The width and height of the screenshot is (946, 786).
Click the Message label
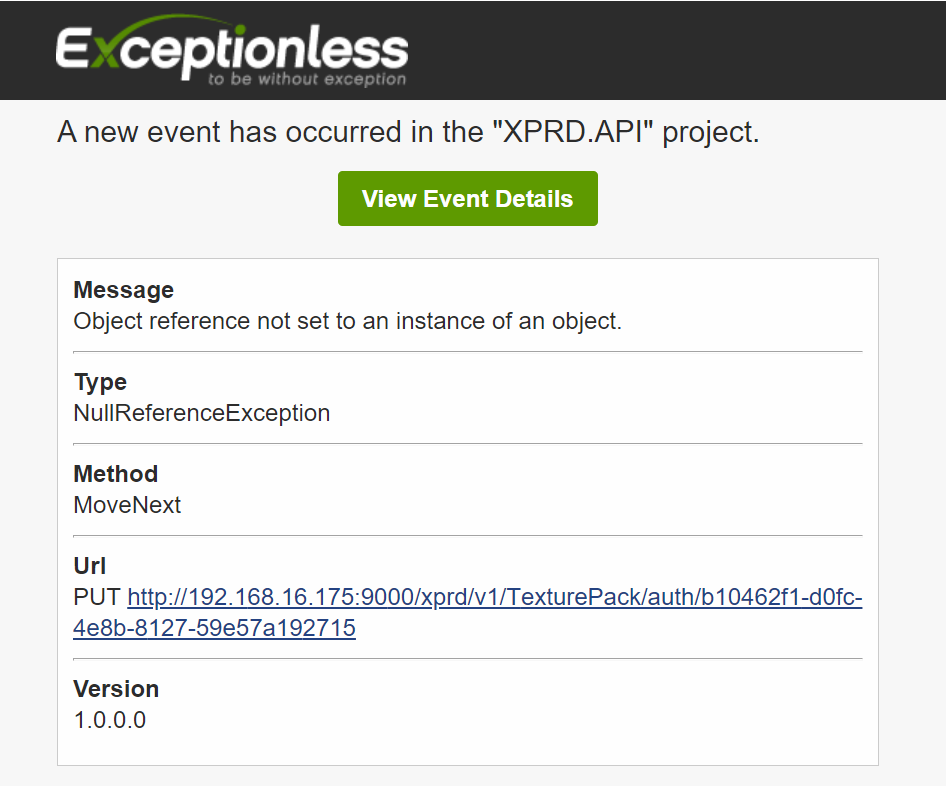click(x=124, y=290)
